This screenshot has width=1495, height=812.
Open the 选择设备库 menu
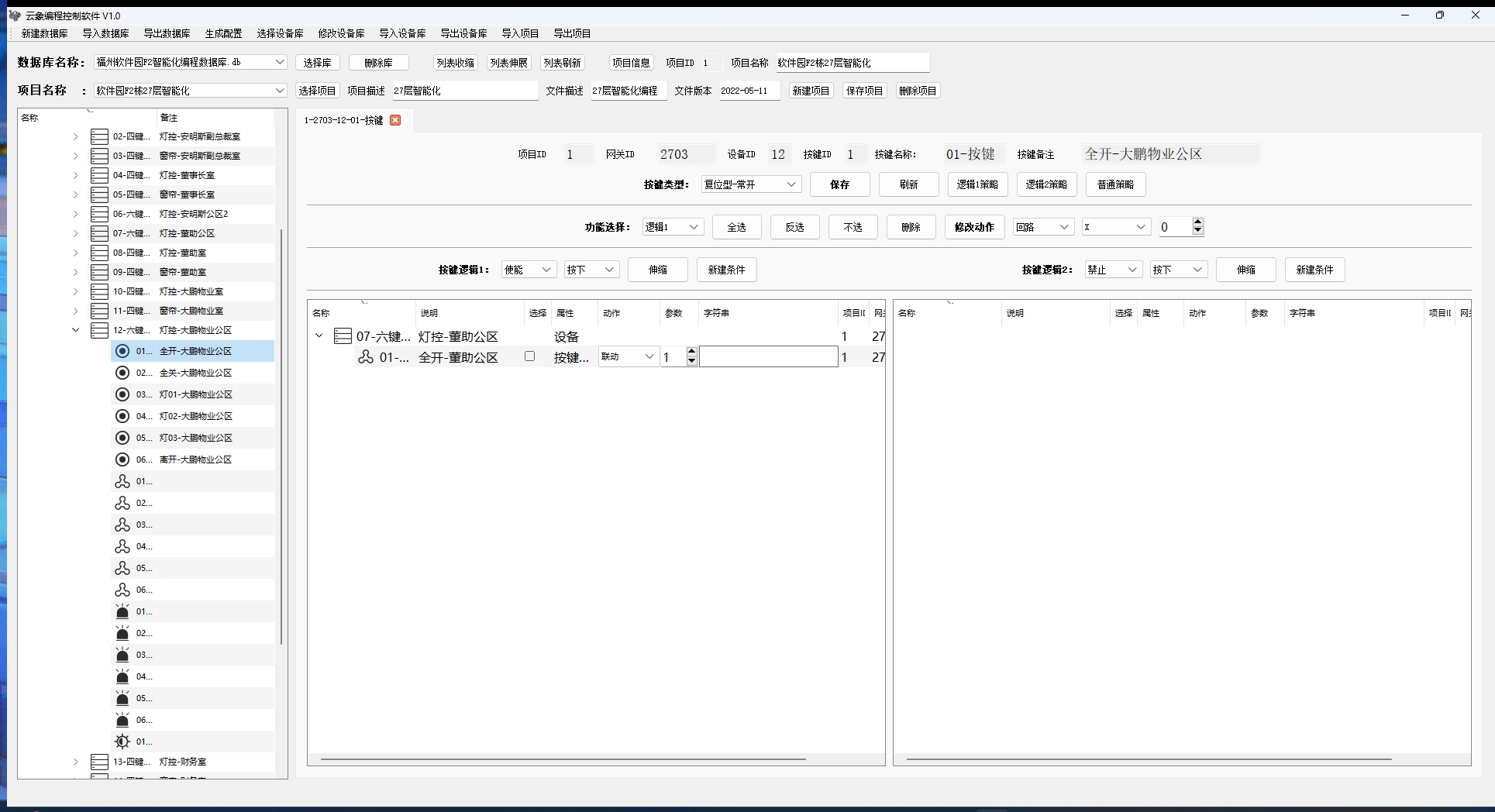(x=280, y=33)
